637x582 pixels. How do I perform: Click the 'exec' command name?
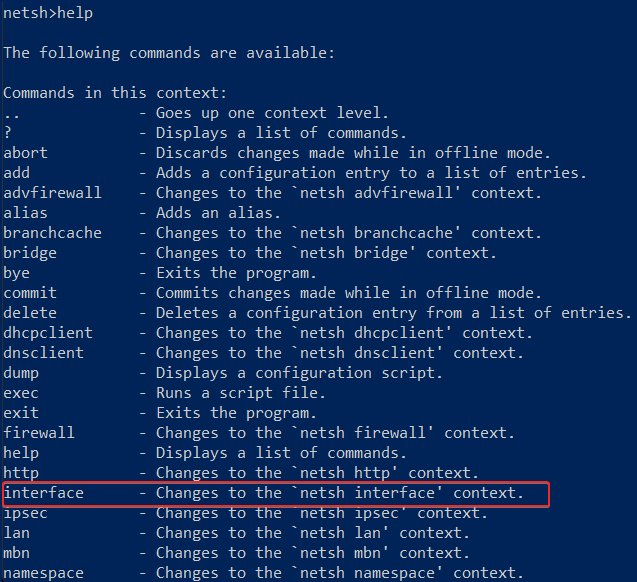click(x=21, y=393)
